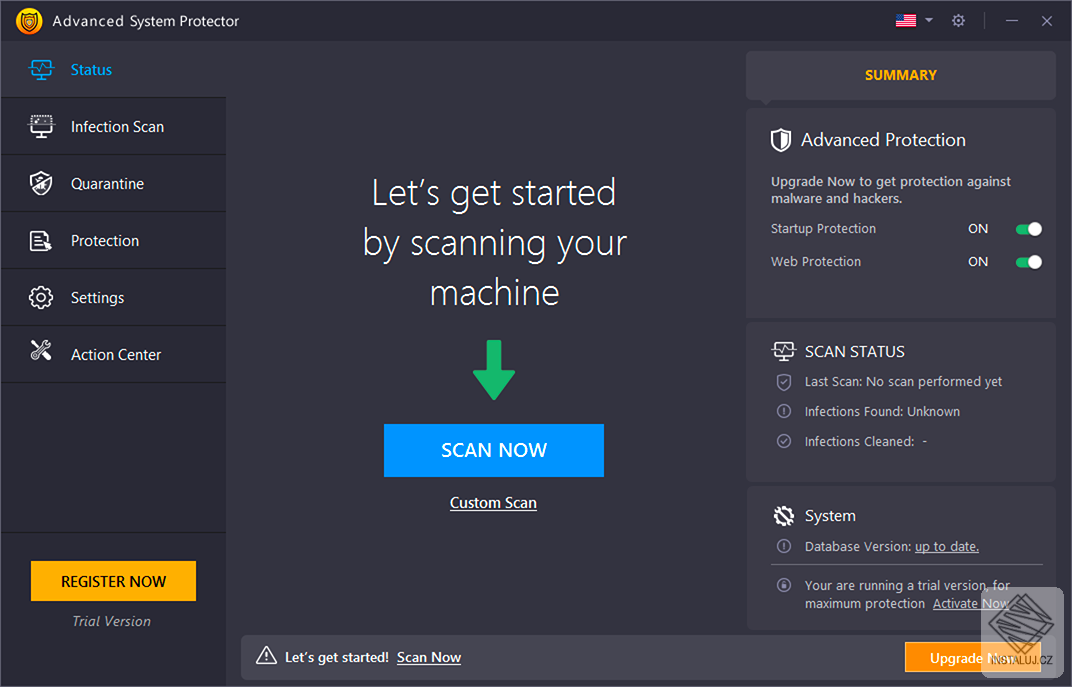Click the 'Trial Version' label

(111, 621)
